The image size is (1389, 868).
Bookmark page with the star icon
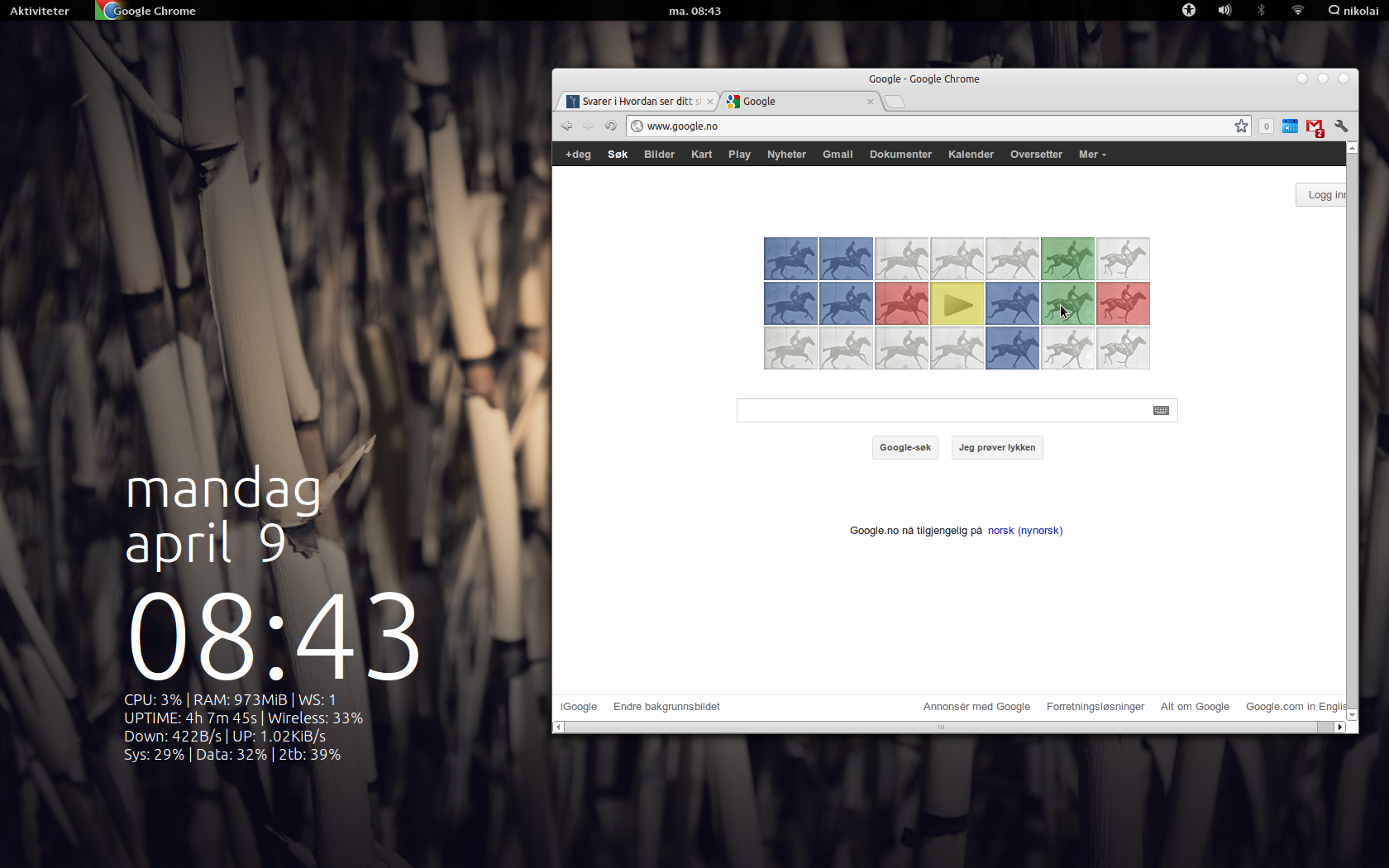pos(1241,126)
